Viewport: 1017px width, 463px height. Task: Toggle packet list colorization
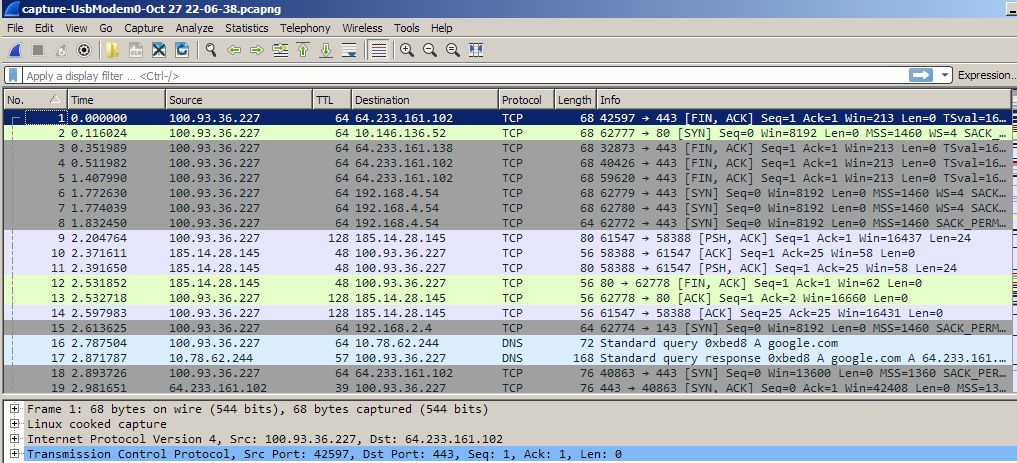(378, 49)
